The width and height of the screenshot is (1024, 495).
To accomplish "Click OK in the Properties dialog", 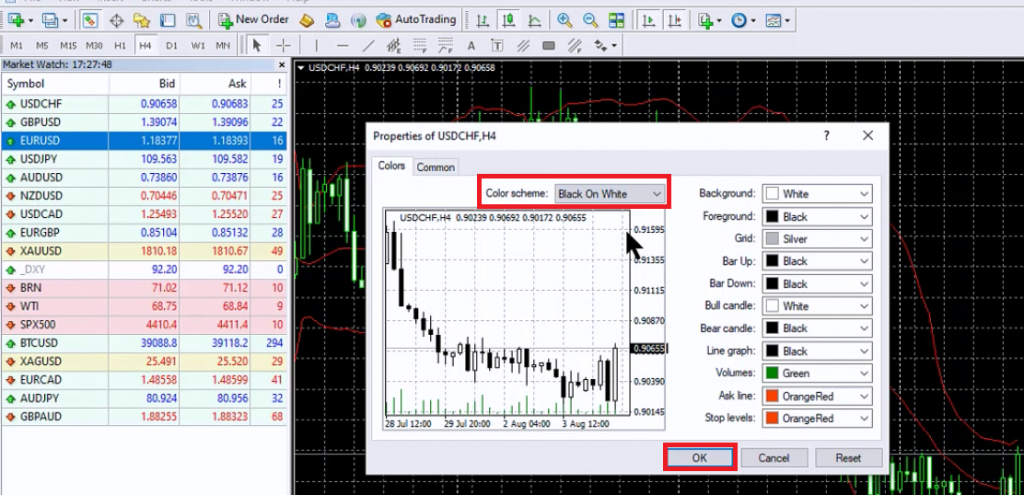I will 699,458.
